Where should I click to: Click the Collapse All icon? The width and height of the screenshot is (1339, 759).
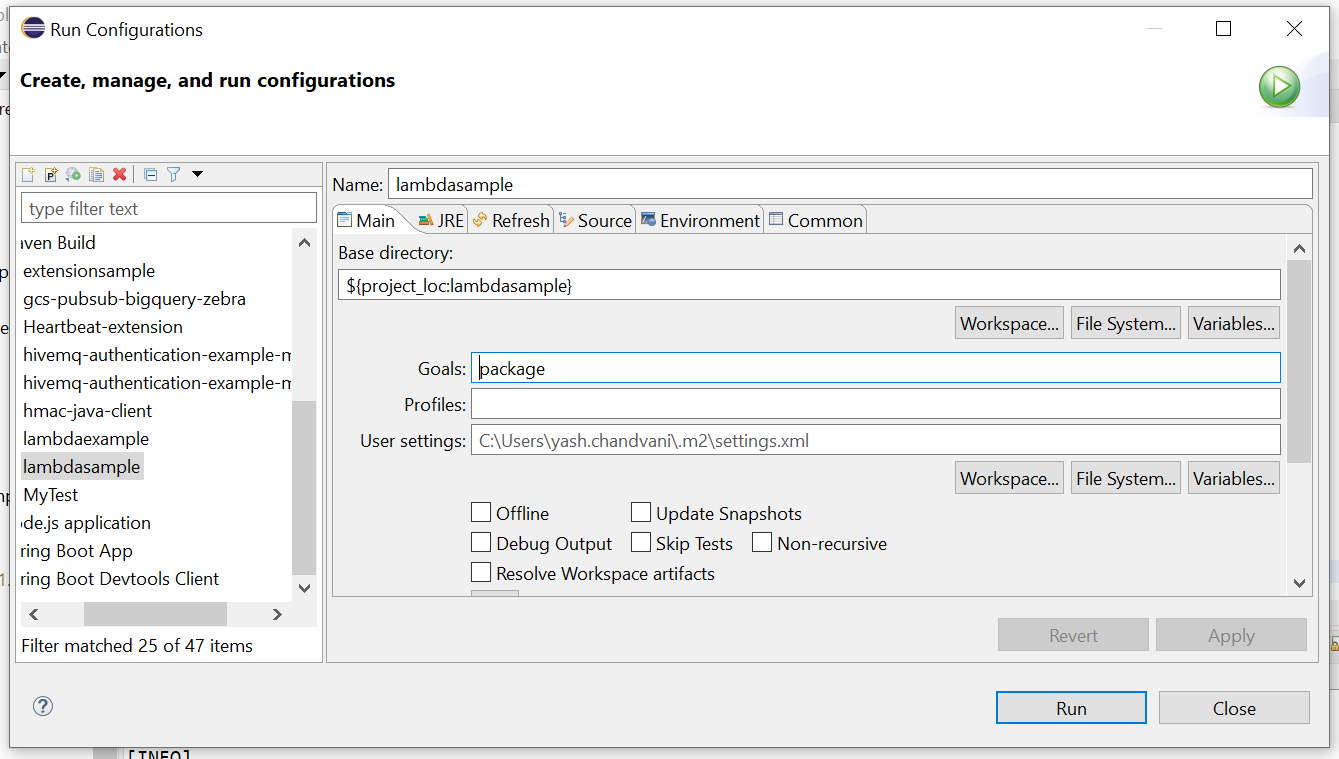[151, 174]
